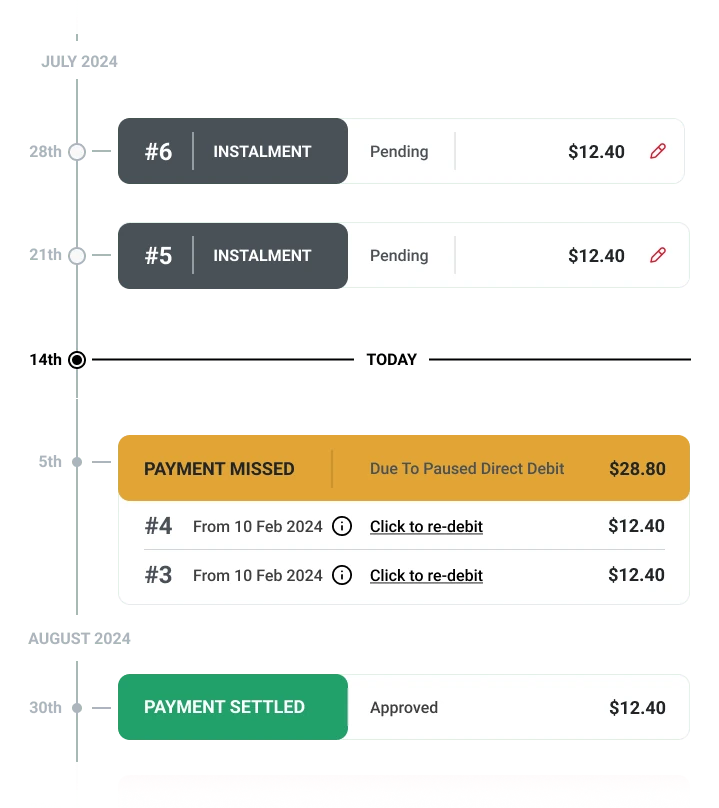Click the Pending status on instalment #6
719x808 pixels.
click(x=399, y=151)
